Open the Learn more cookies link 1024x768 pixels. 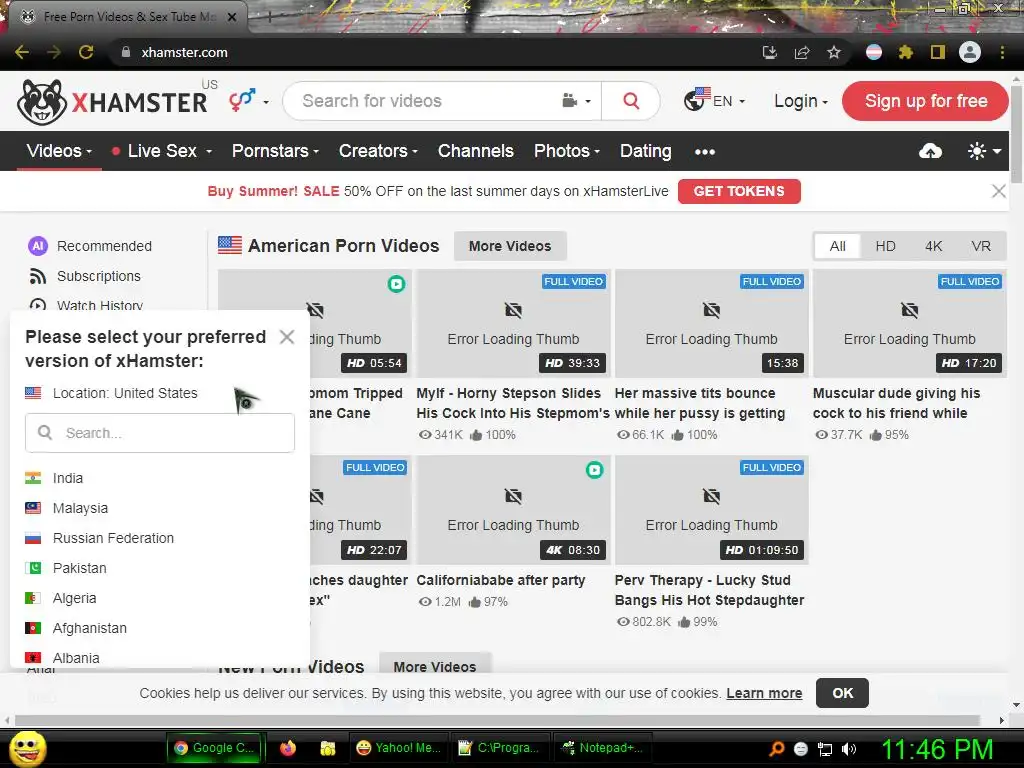(x=764, y=693)
